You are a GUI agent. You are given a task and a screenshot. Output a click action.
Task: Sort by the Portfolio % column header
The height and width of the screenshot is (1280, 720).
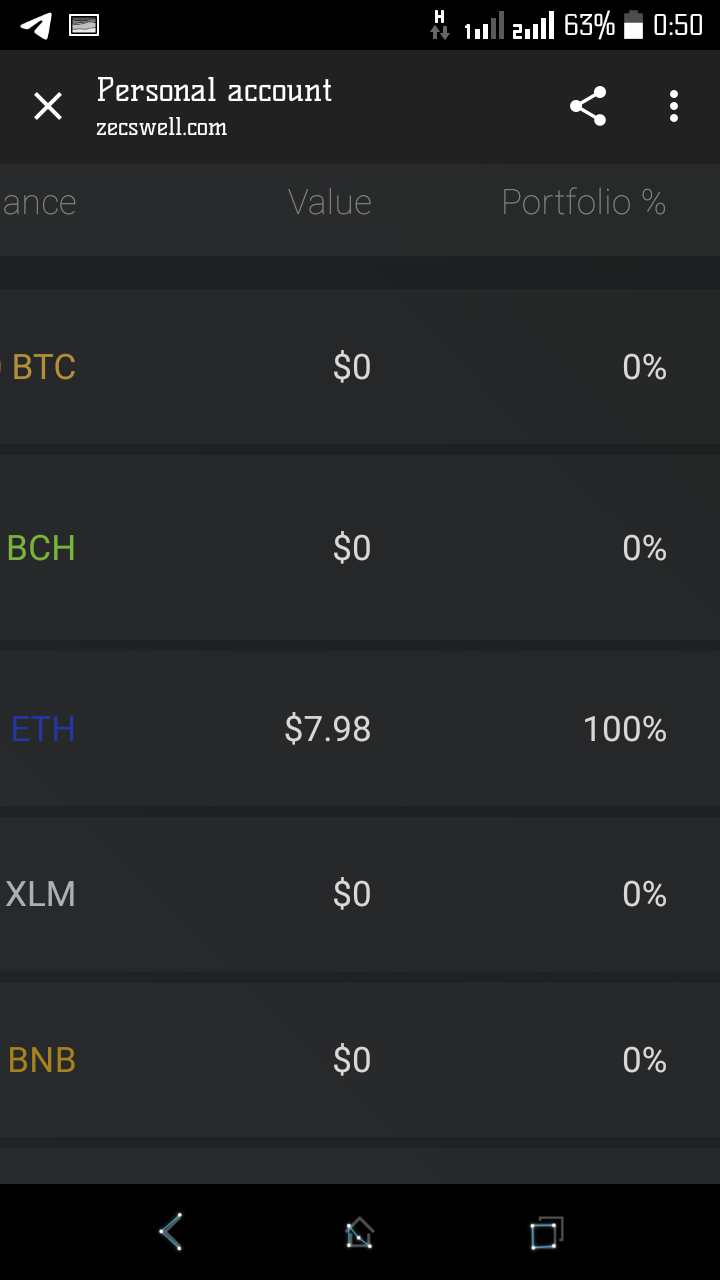point(584,202)
